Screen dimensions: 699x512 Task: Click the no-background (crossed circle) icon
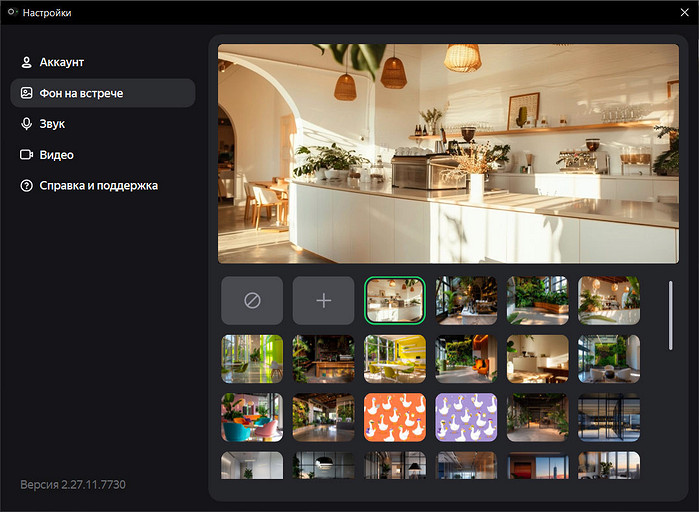[x=252, y=300]
